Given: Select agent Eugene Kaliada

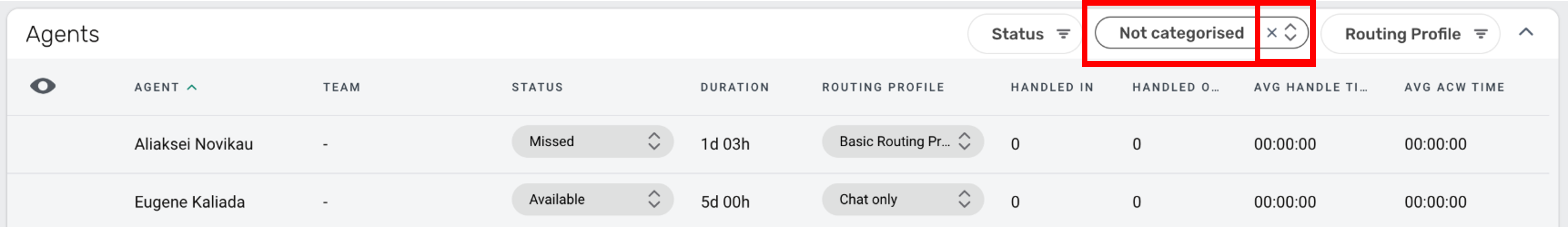Looking at the screenshot, I should click(189, 202).
